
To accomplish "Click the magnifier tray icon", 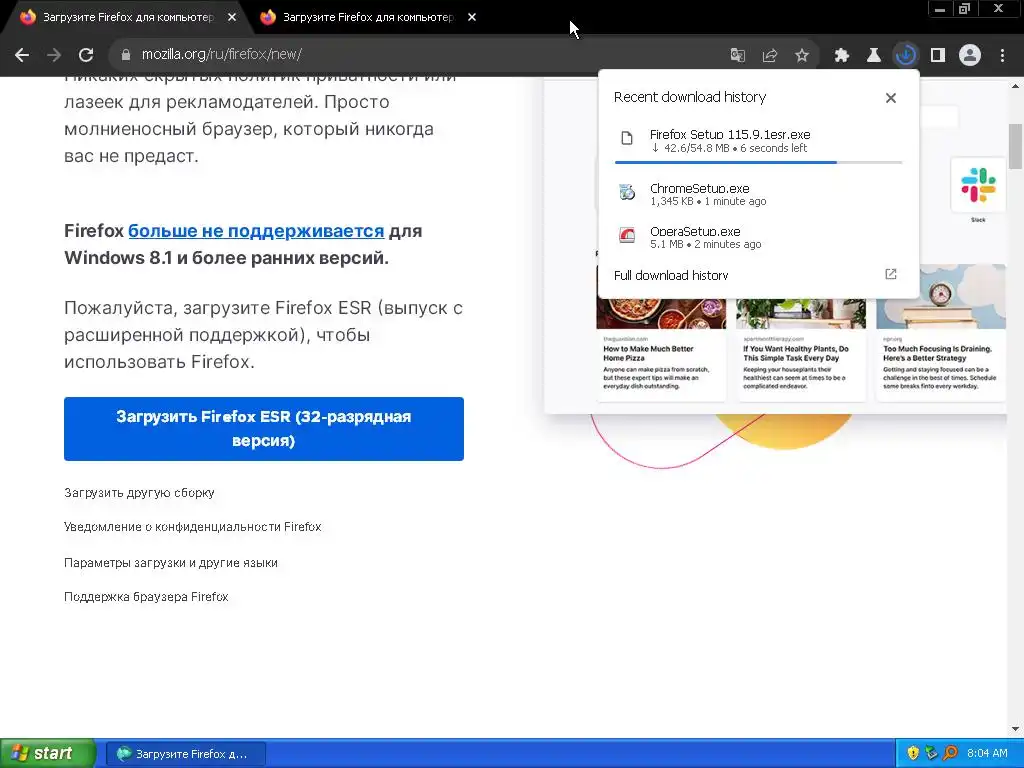I will (x=950, y=754).
